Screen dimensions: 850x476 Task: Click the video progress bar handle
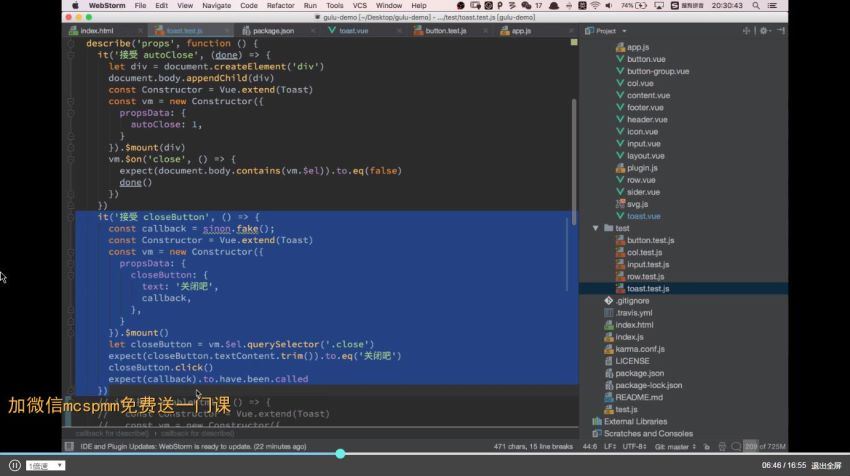(340, 454)
